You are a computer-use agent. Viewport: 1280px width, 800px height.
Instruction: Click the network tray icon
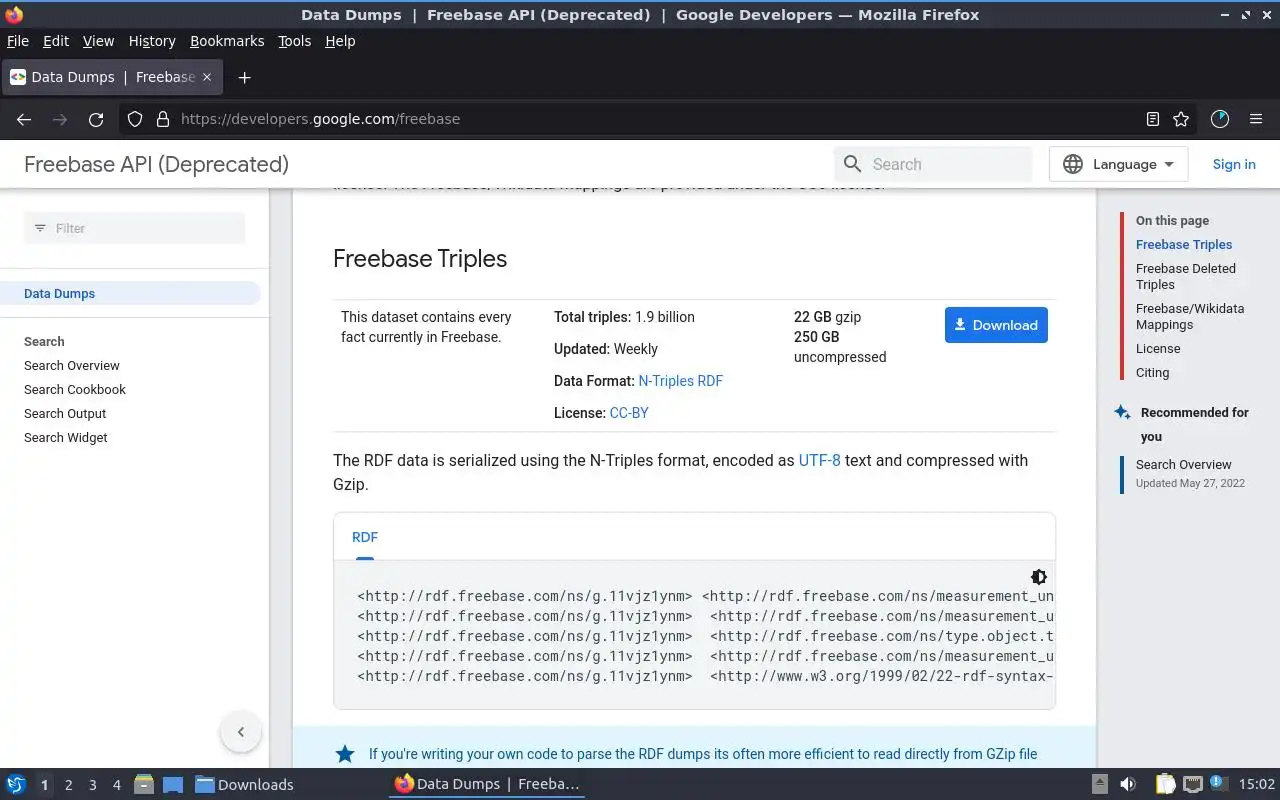[x=1192, y=785]
